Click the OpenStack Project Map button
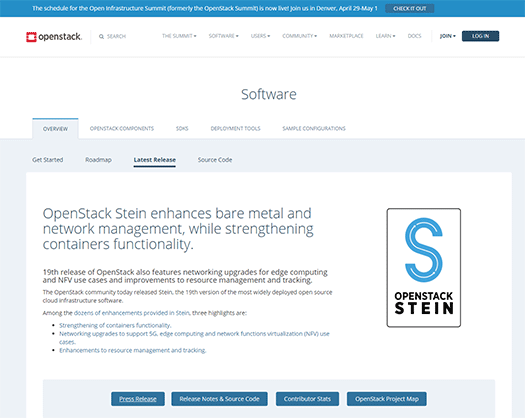 (387, 399)
